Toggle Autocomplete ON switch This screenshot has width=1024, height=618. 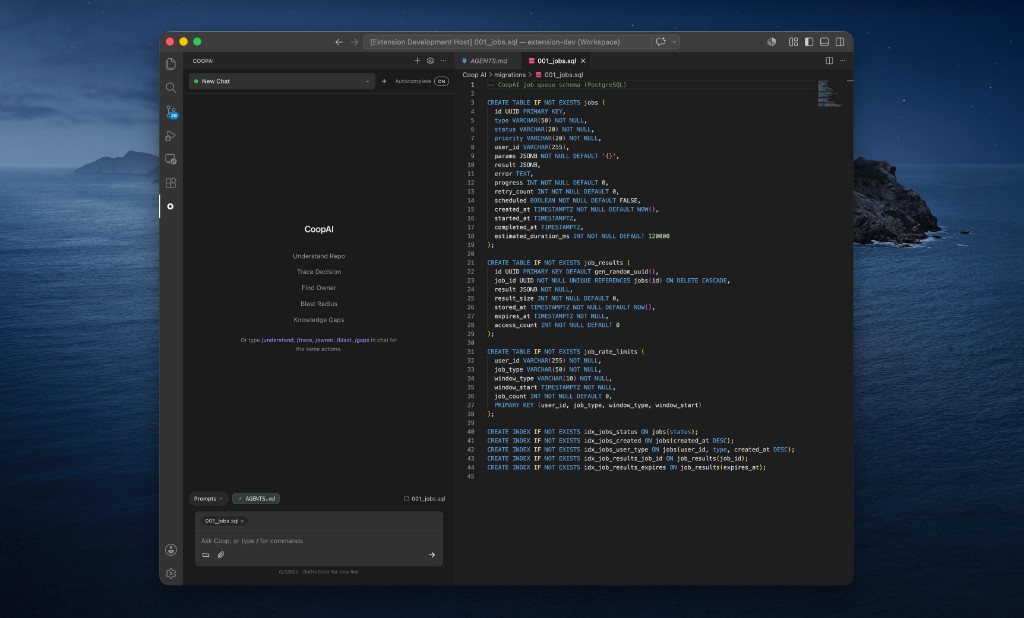441,82
